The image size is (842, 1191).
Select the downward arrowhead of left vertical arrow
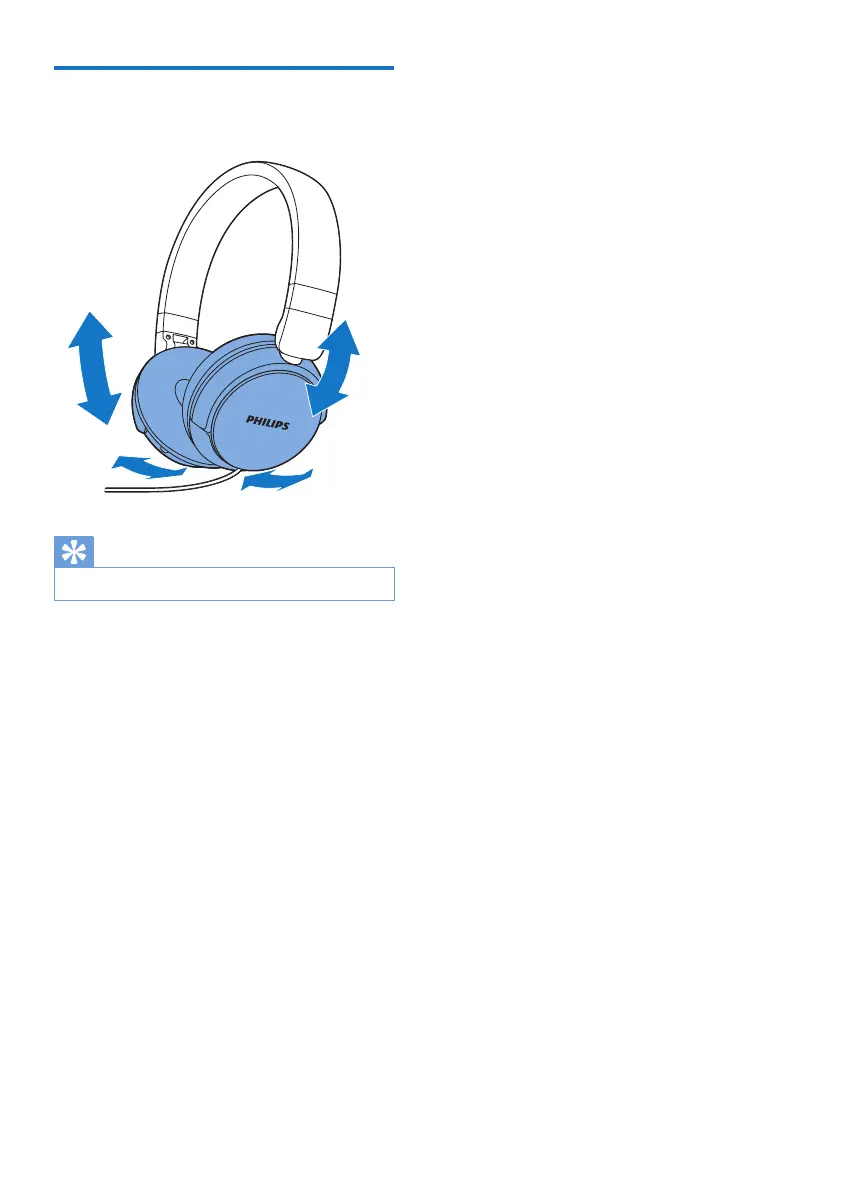tap(100, 408)
